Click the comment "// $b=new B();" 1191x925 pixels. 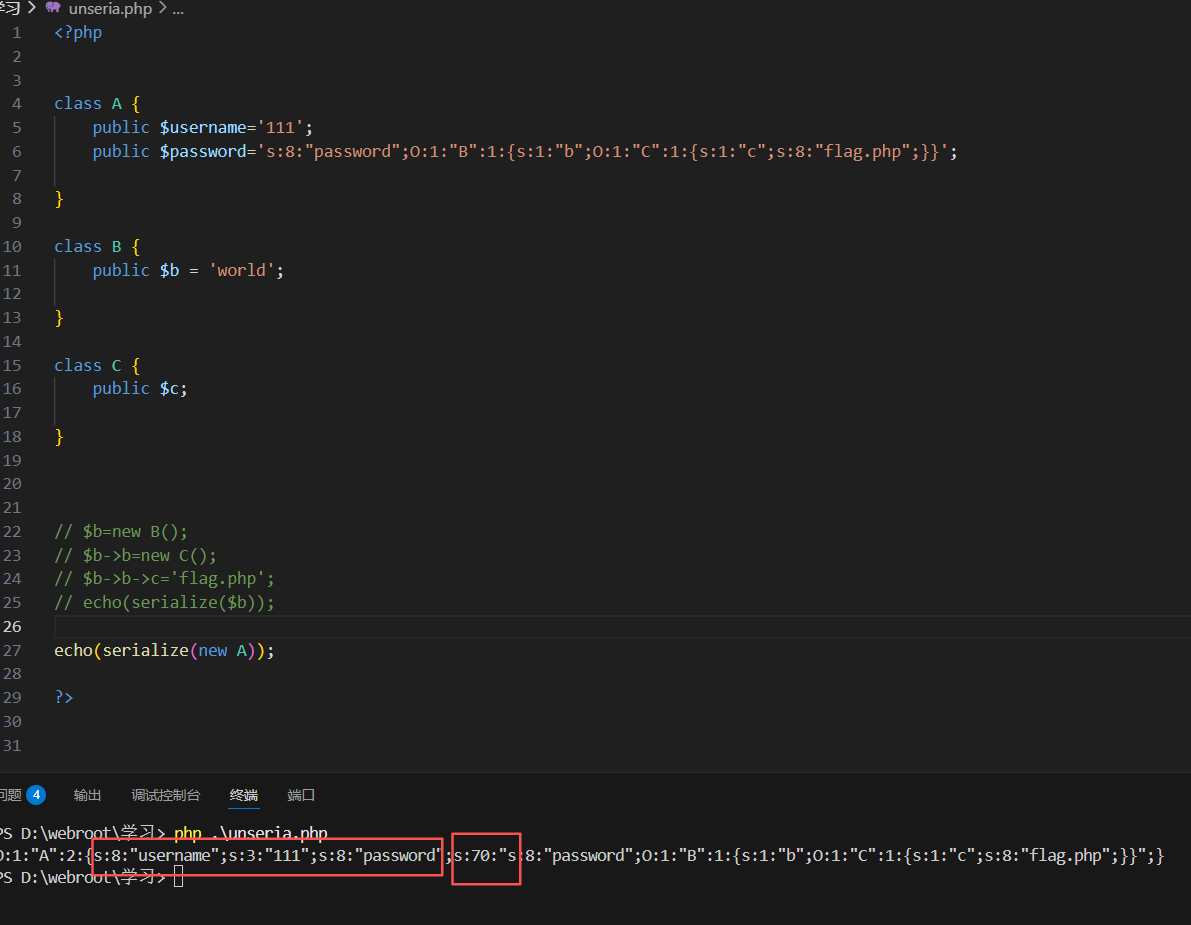click(x=121, y=532)
